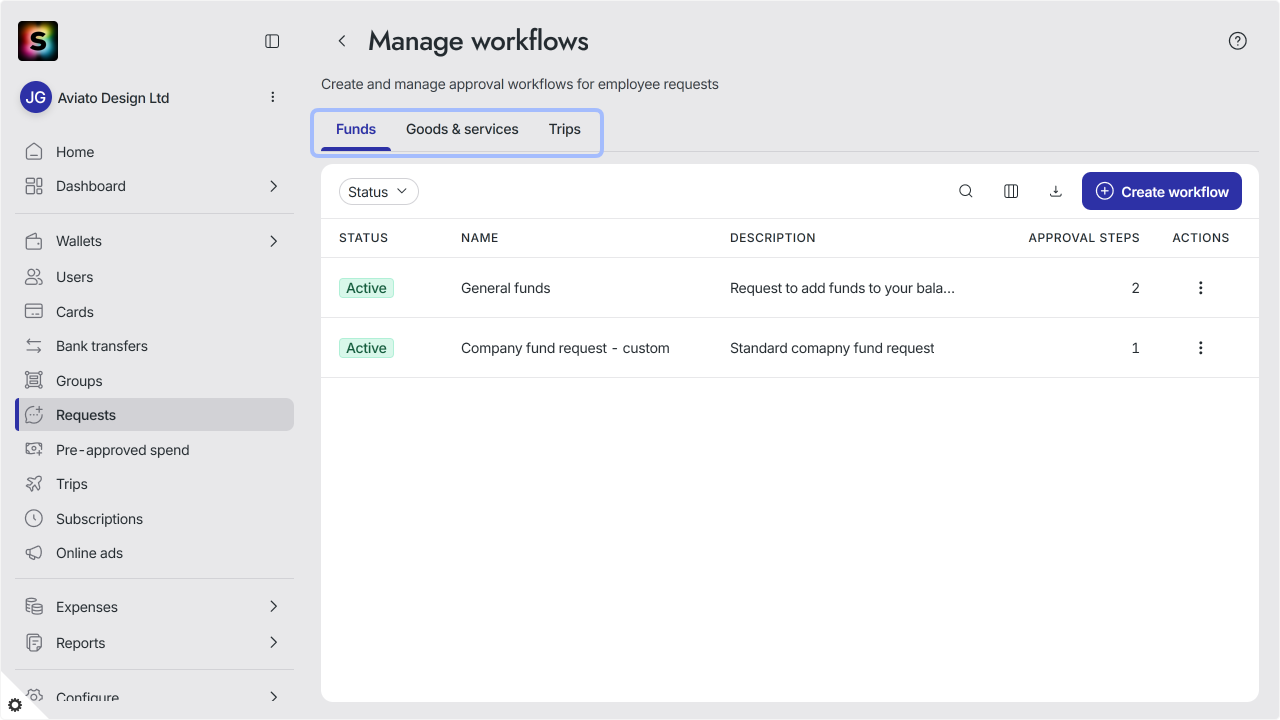Click the Subscriptions clock icon

pyautogui.click(x=34, y=519)
